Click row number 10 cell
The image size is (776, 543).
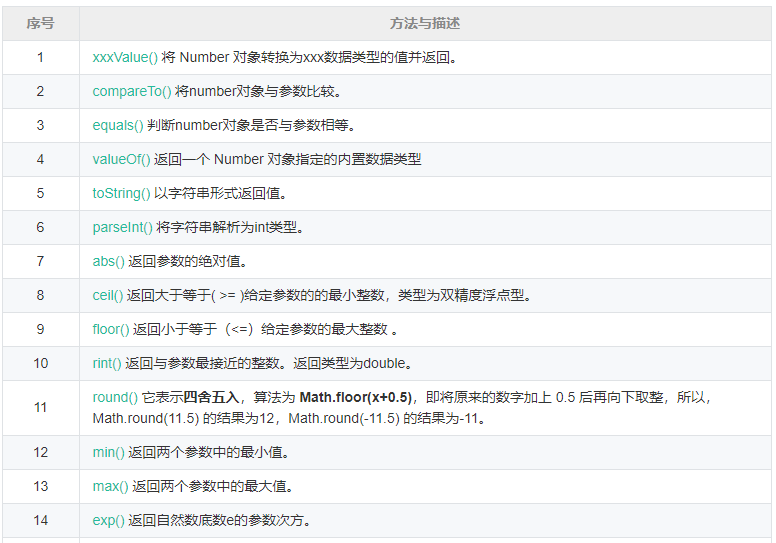(41, 363)
